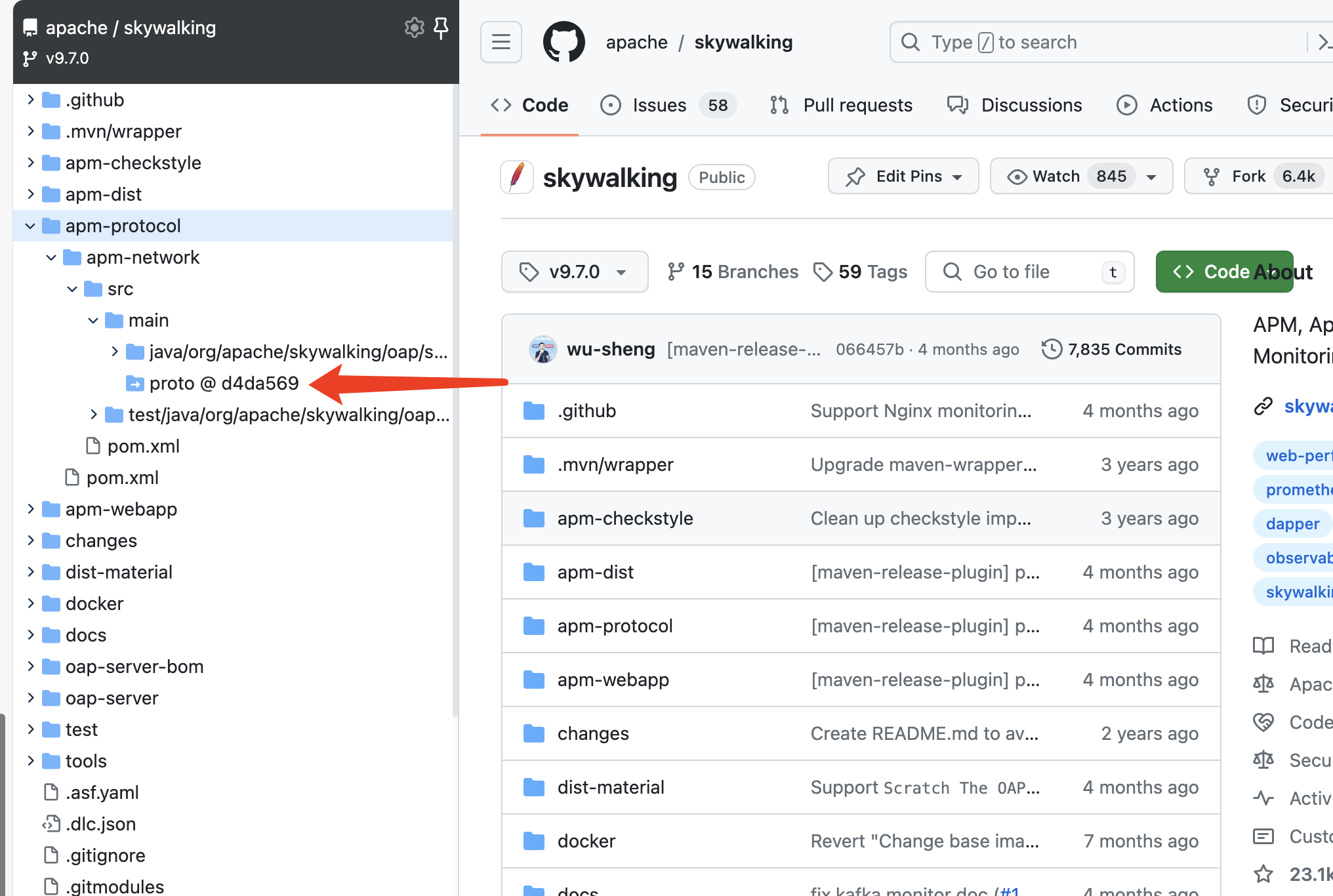Expand the apm-webapp folder in sidebar
Screen dimensions: 1333x896
pos(30,509)
